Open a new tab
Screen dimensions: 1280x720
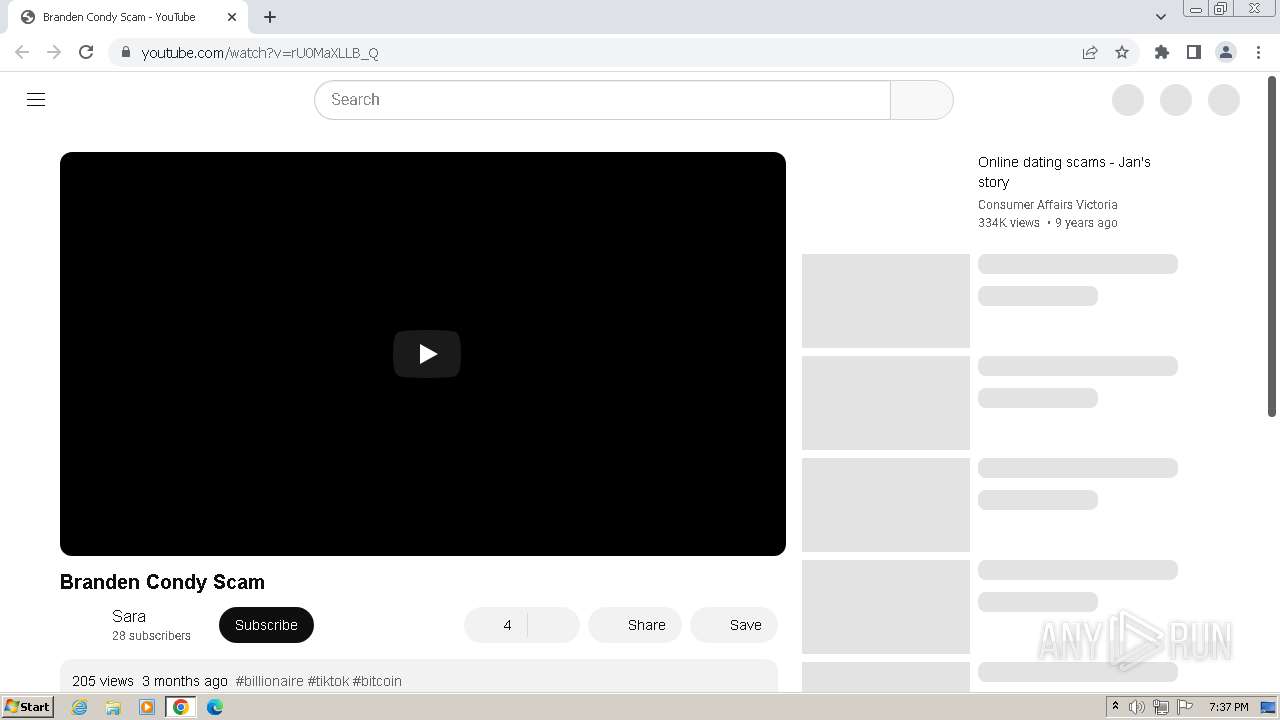270,17
